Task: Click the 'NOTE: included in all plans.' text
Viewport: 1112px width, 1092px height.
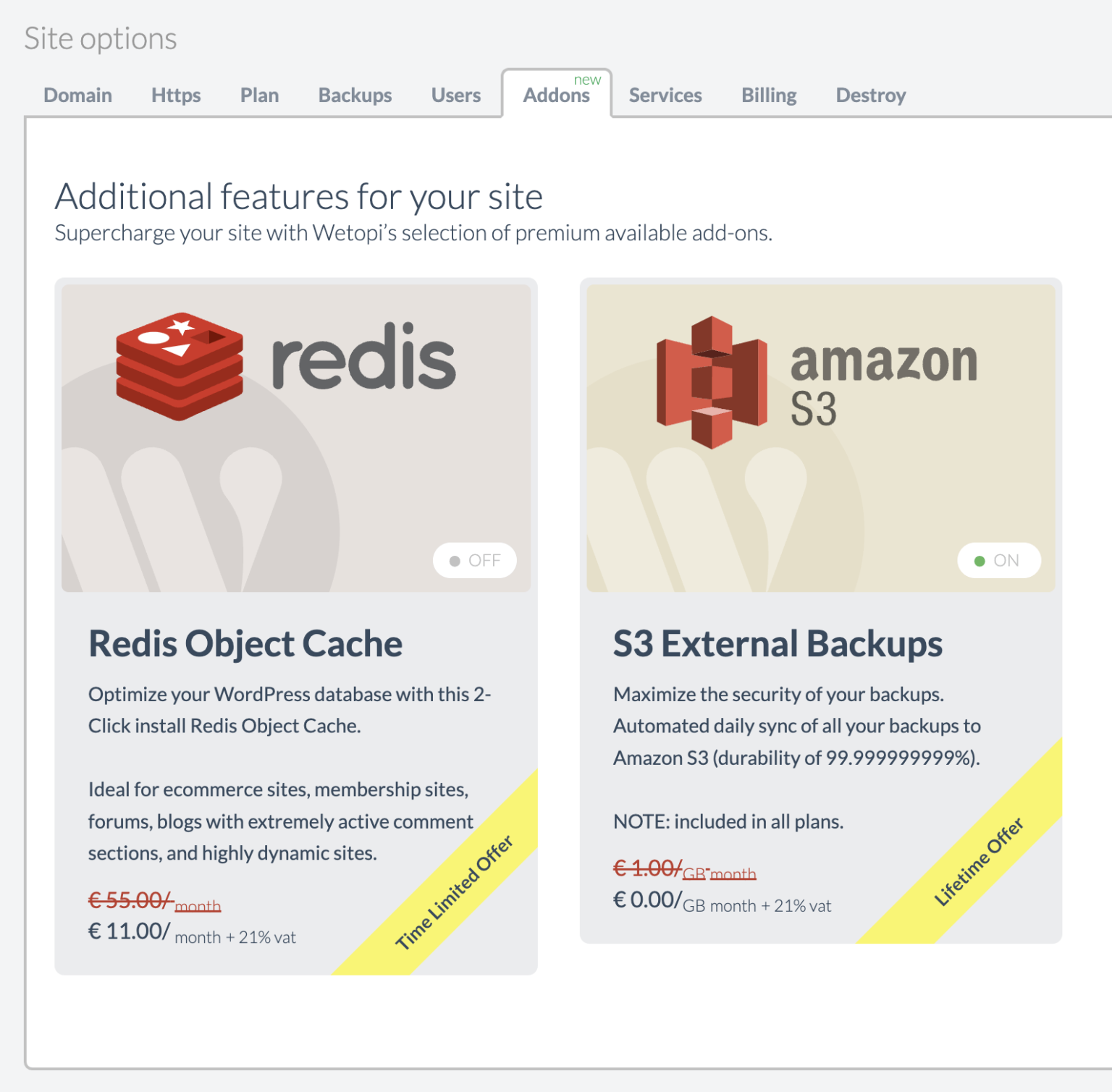Action: [728, 821]
